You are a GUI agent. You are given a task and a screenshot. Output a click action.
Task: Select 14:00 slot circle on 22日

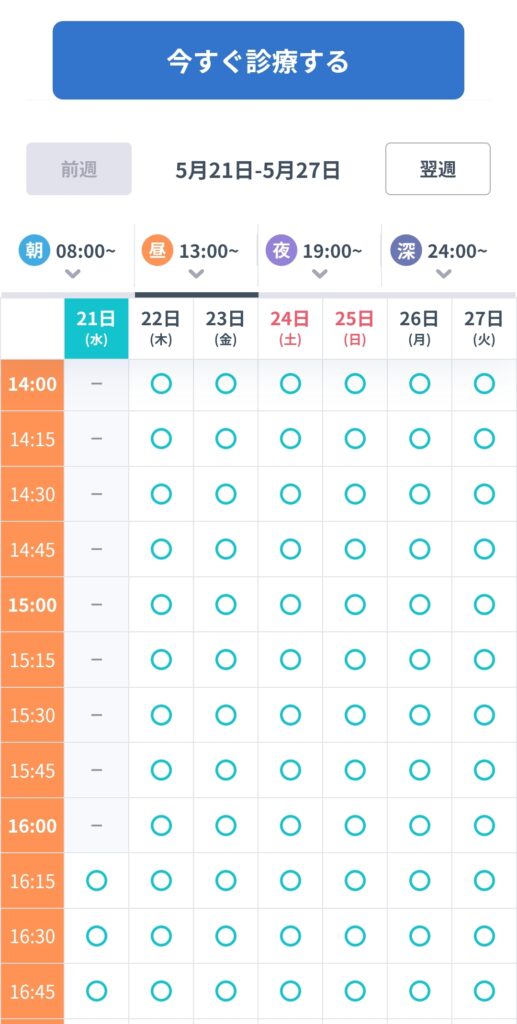pos(161,384)
